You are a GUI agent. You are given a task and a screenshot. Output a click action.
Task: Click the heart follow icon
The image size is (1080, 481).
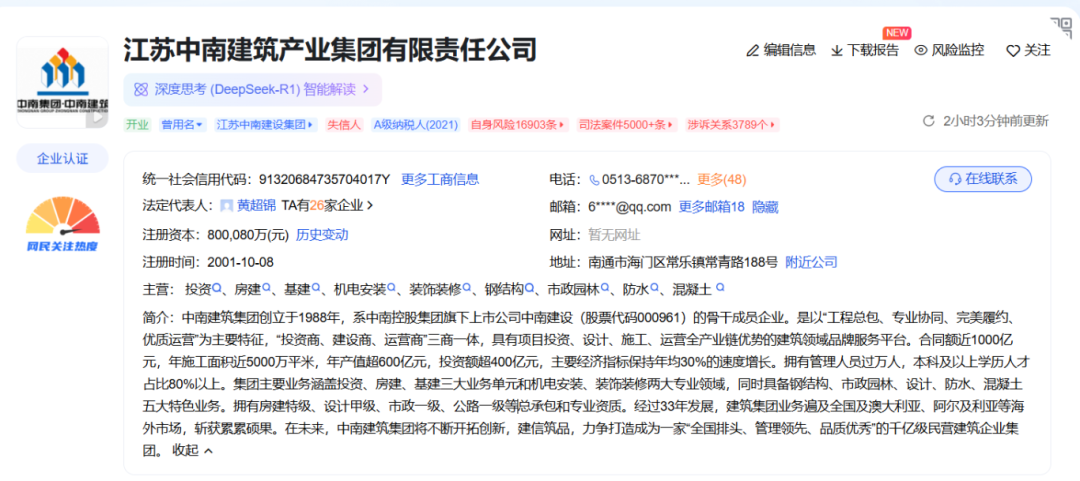coord(1012,51)
